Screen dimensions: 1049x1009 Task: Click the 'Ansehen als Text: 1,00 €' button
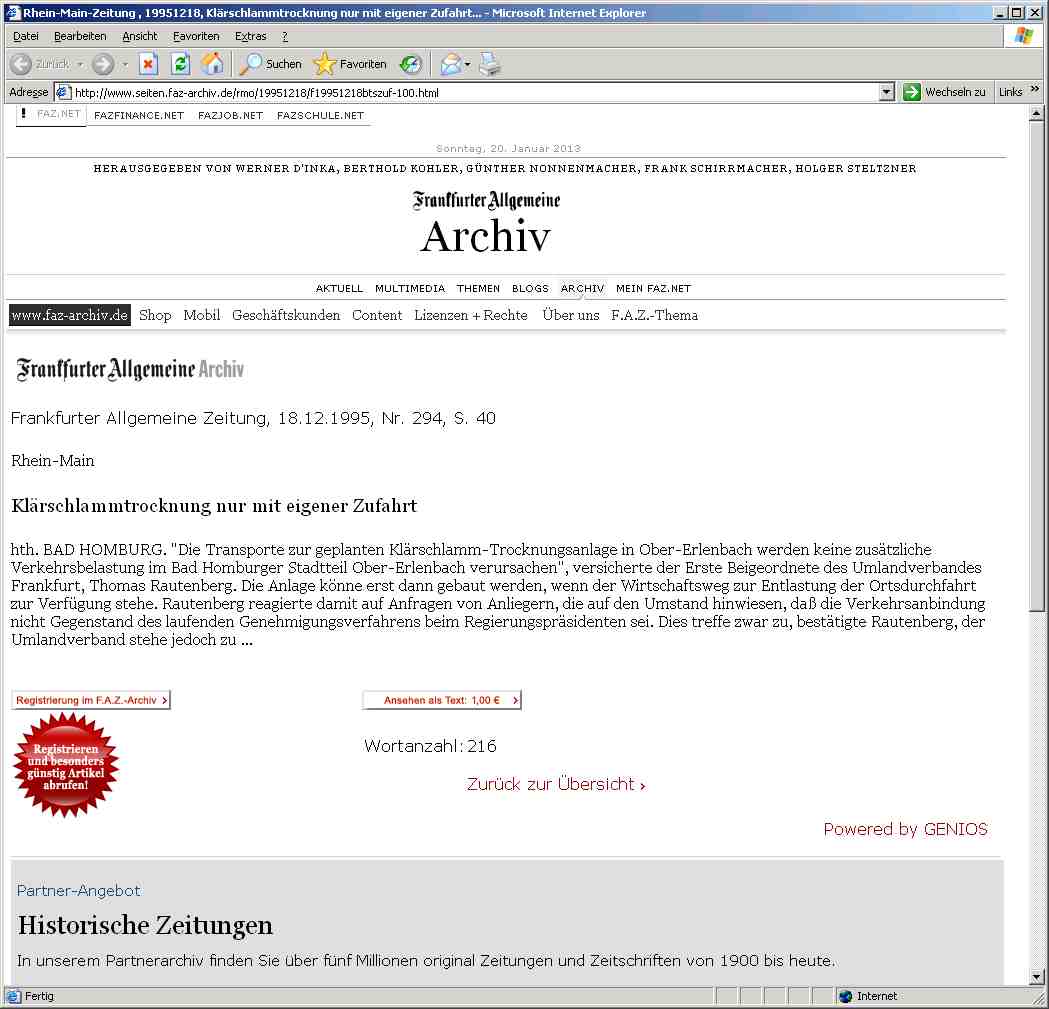click(x=442, y=700)
